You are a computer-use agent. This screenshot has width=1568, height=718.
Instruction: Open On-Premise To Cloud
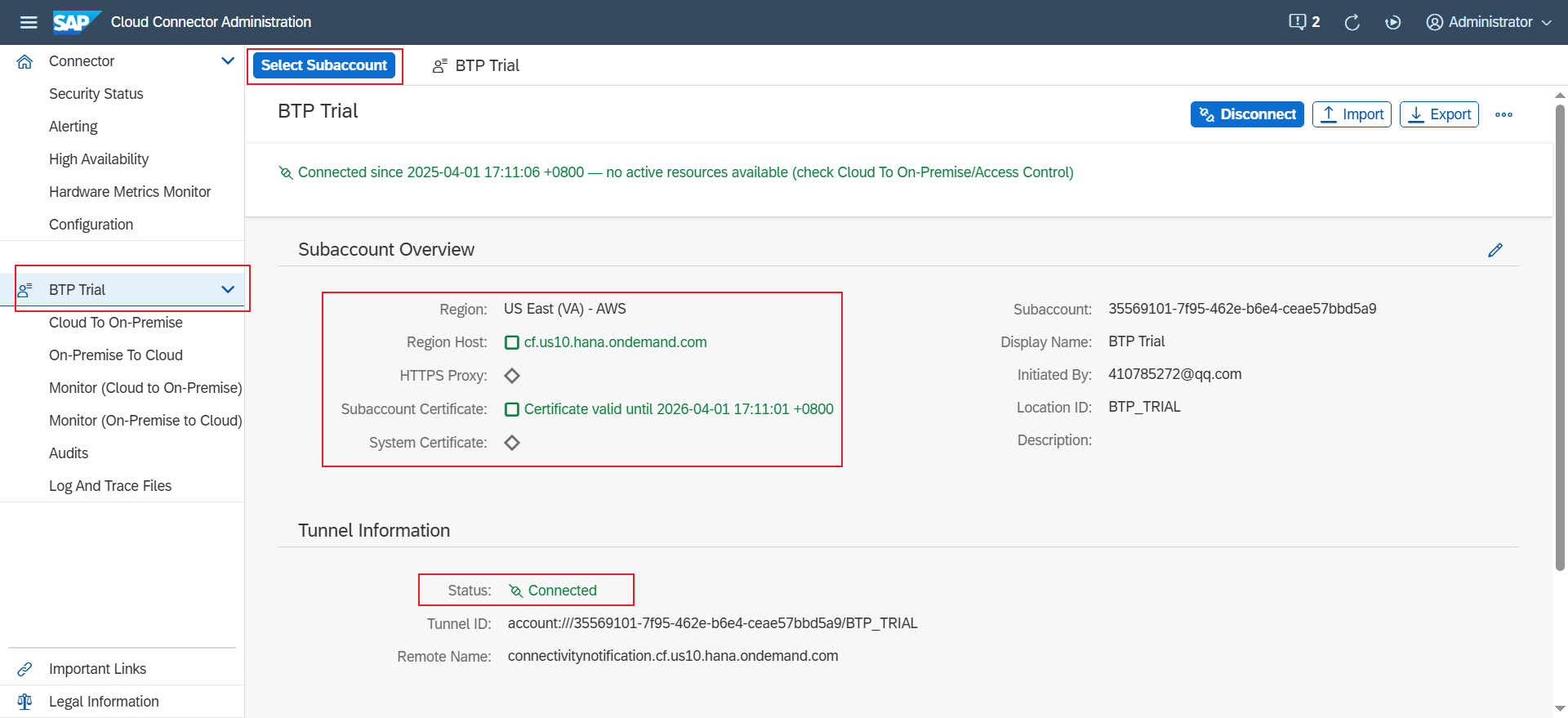[116, 355]
